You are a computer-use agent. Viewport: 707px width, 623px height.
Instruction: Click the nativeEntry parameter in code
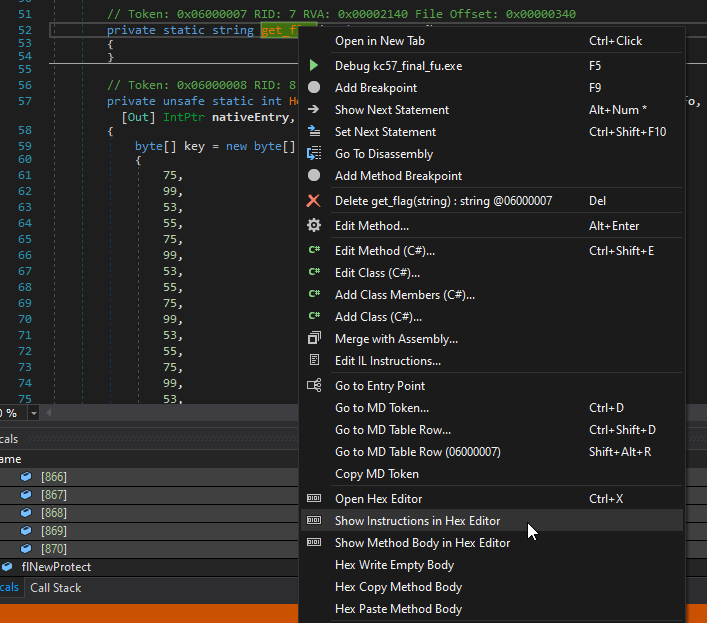pyautogui.click(x=251, y=117)
